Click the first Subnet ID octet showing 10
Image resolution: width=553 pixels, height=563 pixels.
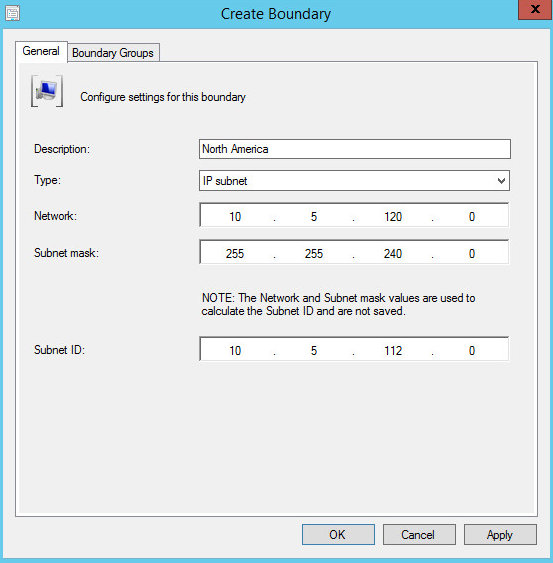coord(235,350)
